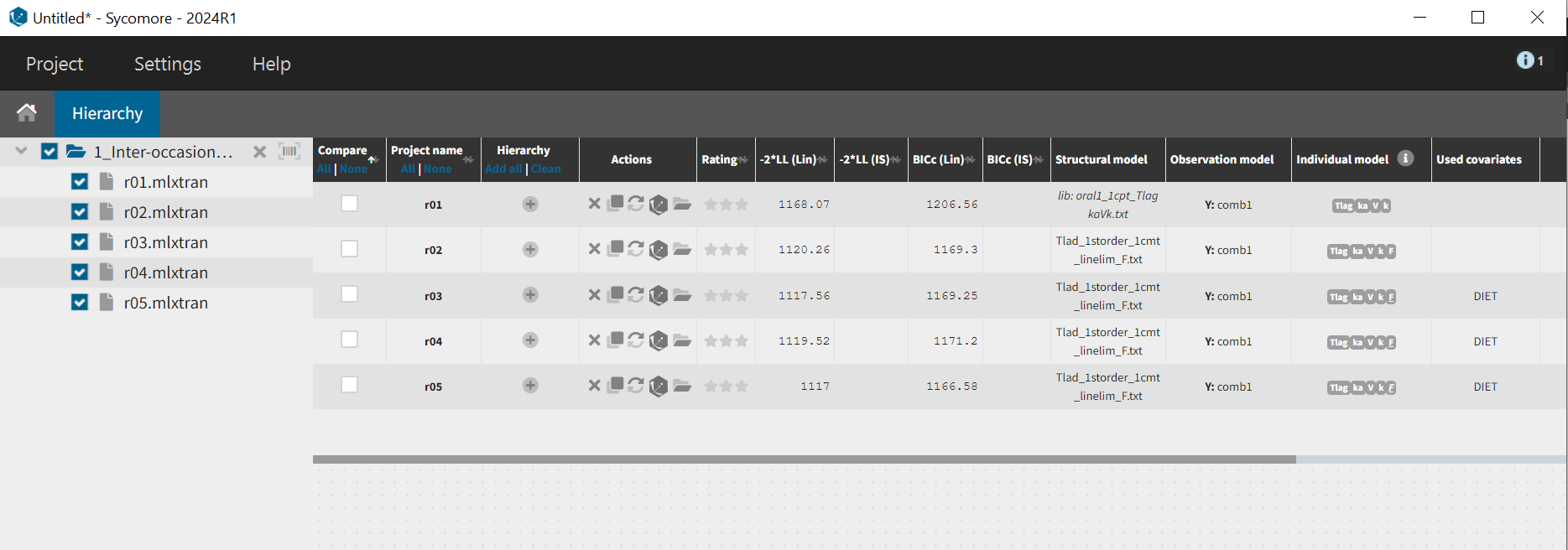
Task: Reload the r03 run with refresh icon
Action: point(636,295)
